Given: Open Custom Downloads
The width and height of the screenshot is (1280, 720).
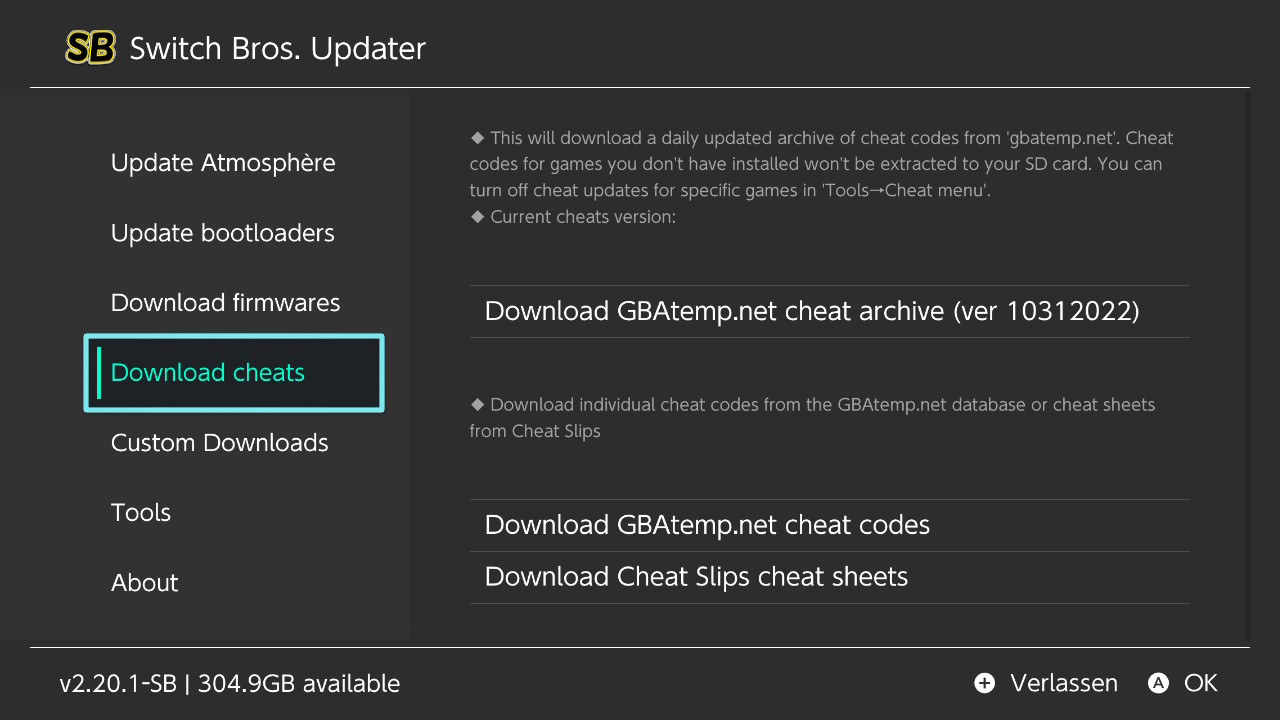Looking at the screenshot, I should tap(219, 442).
